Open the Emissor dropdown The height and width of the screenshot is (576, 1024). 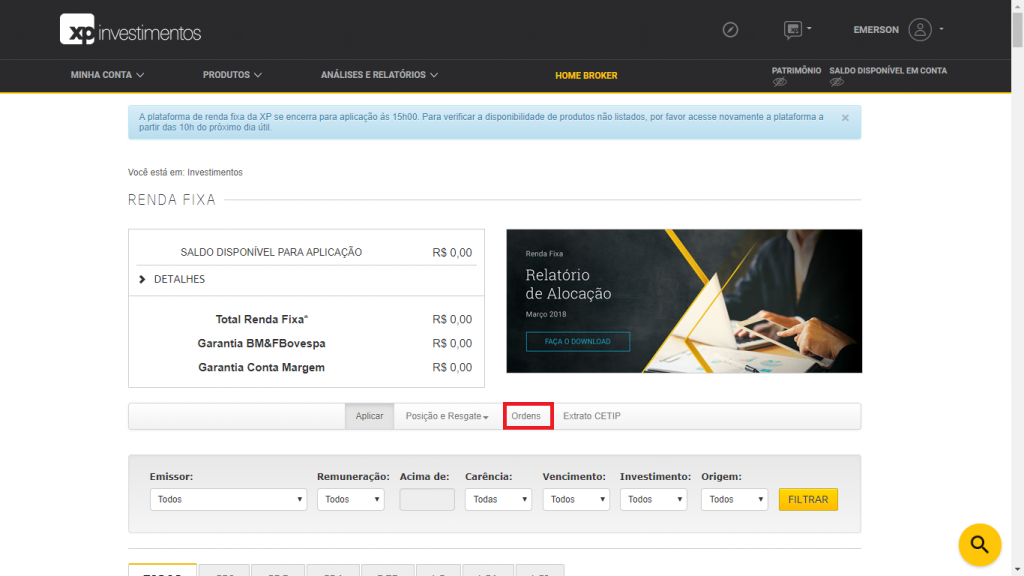point(228,499)
